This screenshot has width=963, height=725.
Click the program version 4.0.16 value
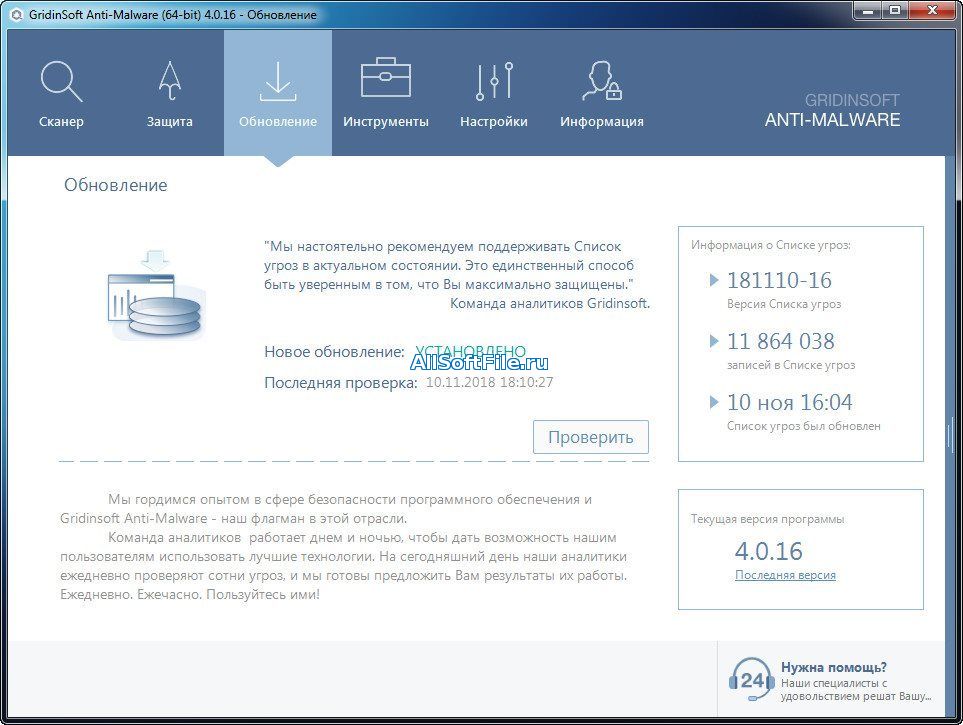768,551
